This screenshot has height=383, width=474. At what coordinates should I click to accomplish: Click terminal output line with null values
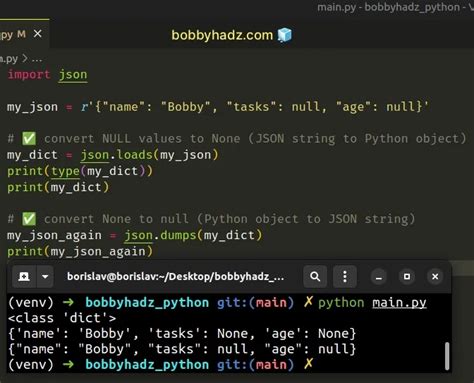(x=182, y=349)
